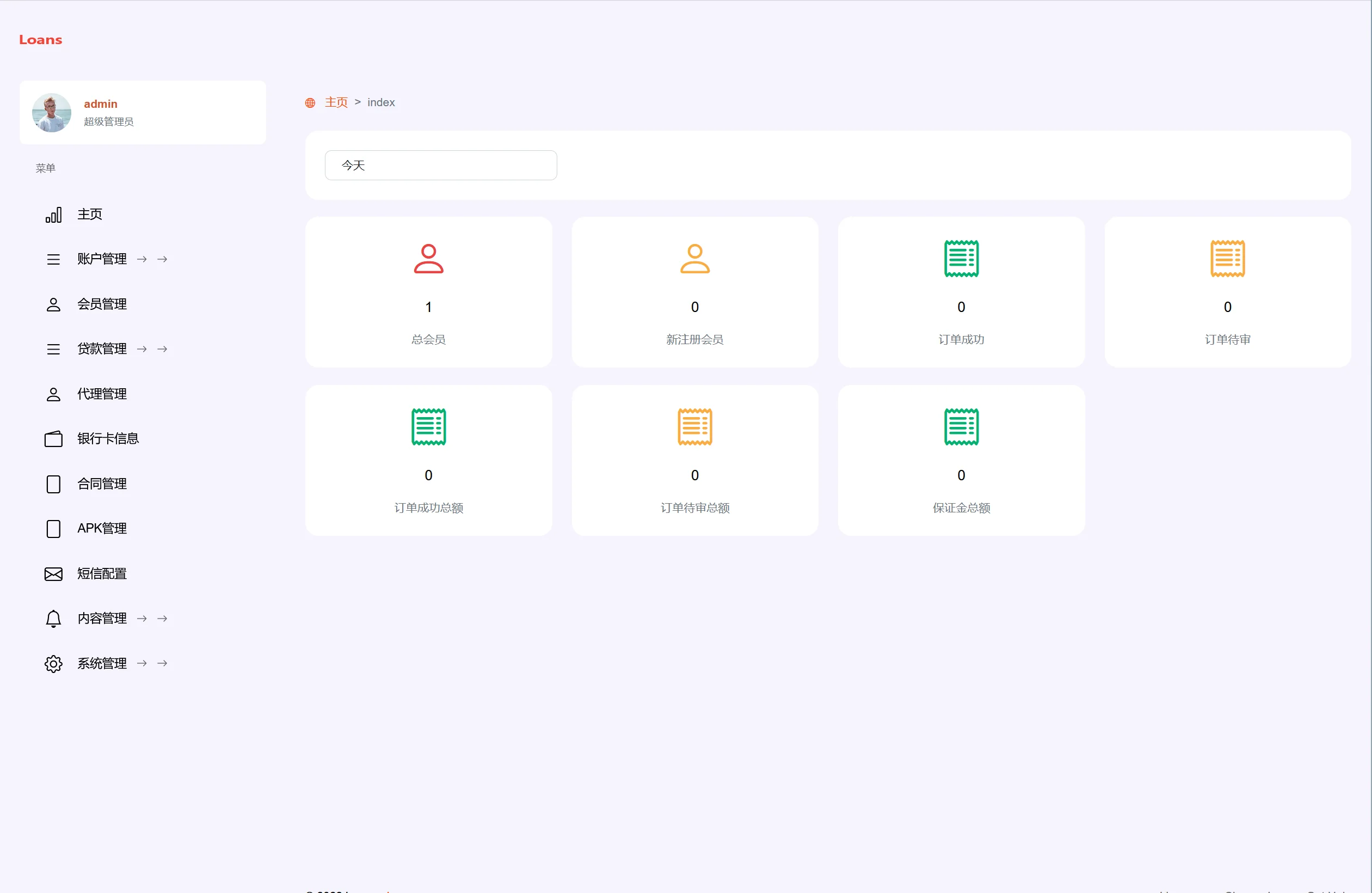Viewport: 1372px width, 893px height.
Task: Click the bar chart icon beside 主页
Action: (x=53, y=215)
